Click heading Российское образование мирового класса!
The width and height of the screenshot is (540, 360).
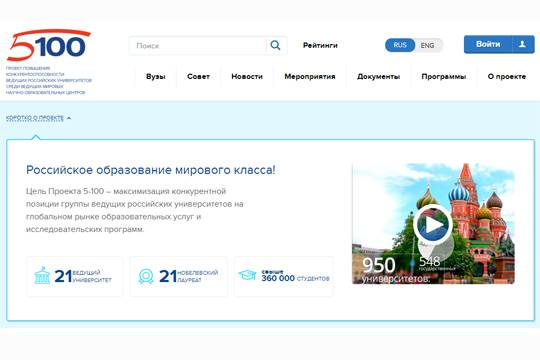[x=151, y=170]
